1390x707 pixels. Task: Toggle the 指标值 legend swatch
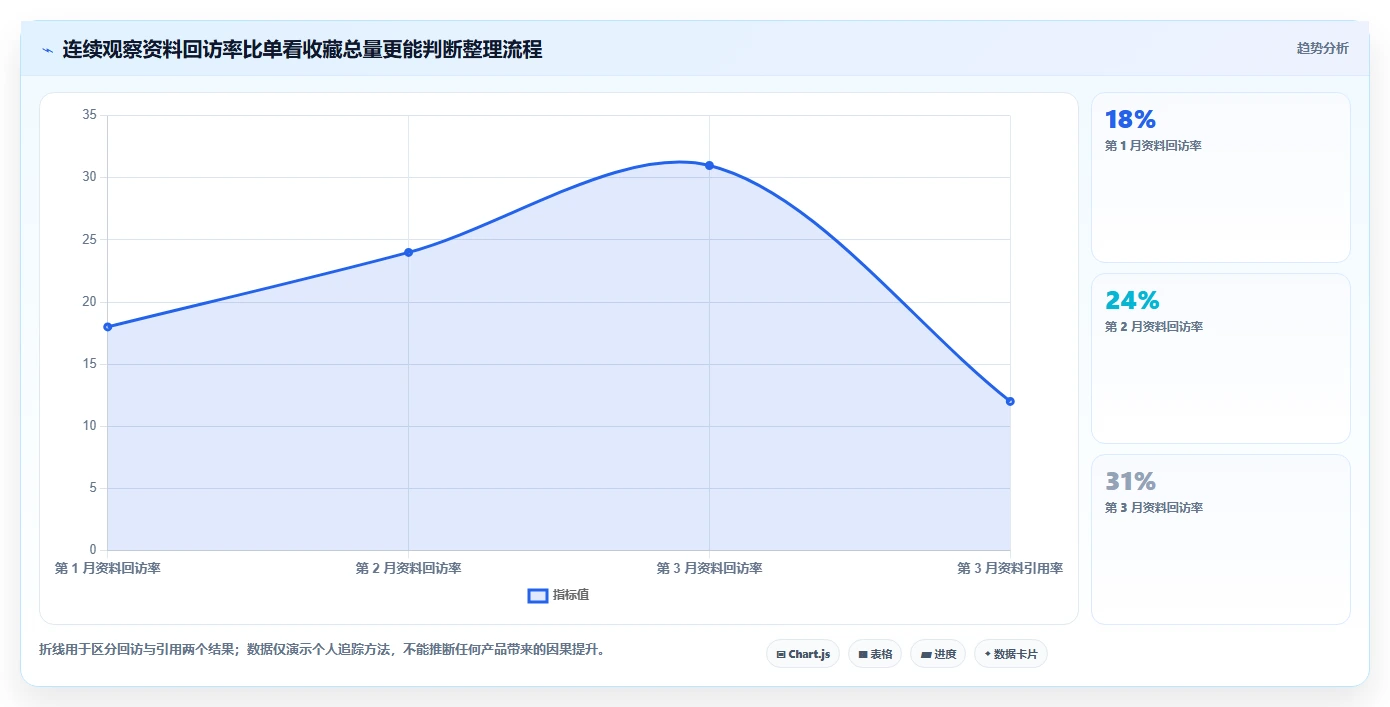click(538, 595)
